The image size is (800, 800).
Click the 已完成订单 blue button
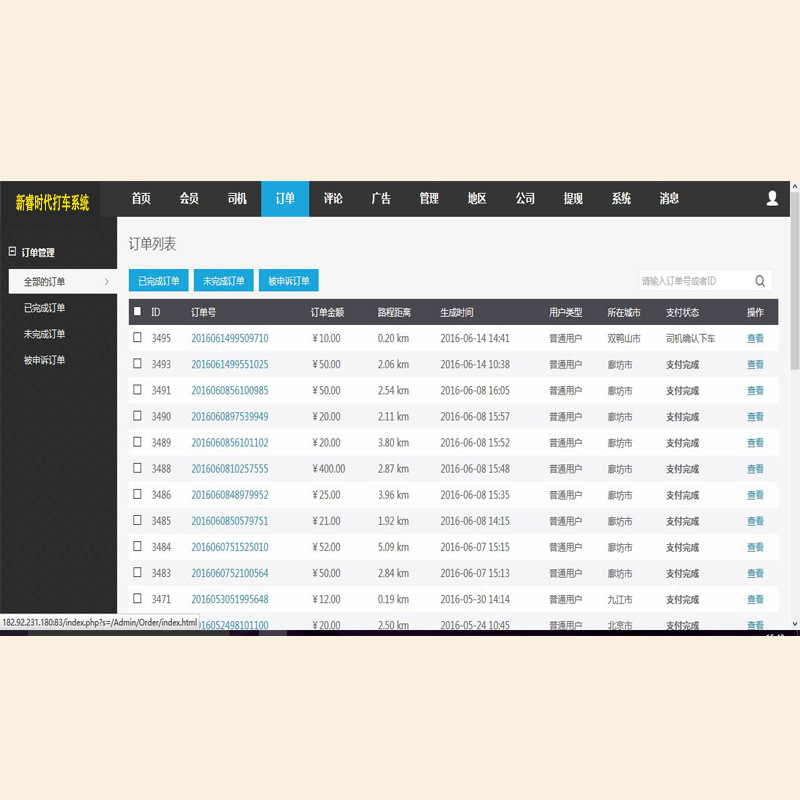158,281
